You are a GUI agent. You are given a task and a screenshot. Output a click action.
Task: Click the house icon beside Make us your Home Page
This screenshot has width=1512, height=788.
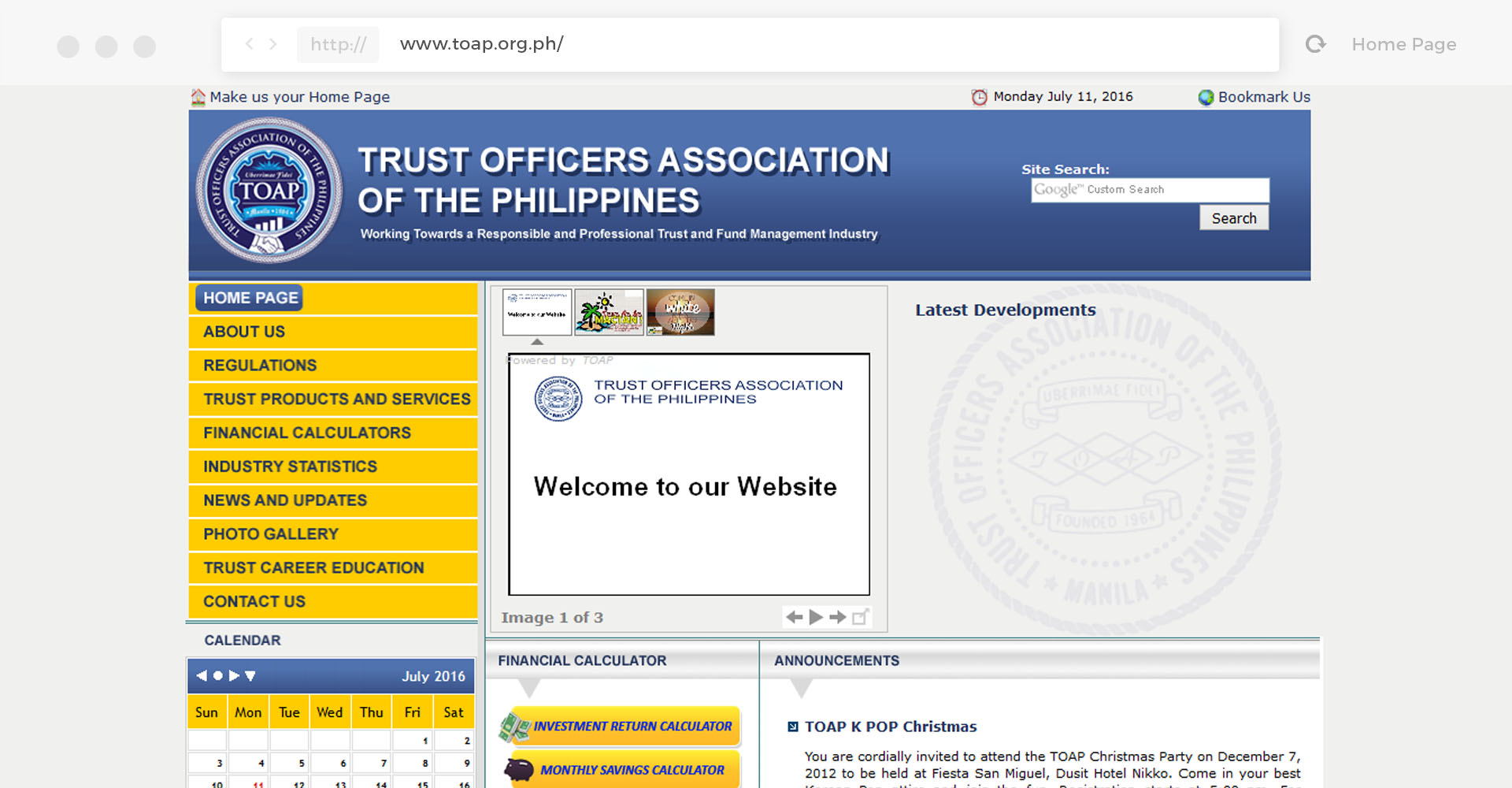198,97
